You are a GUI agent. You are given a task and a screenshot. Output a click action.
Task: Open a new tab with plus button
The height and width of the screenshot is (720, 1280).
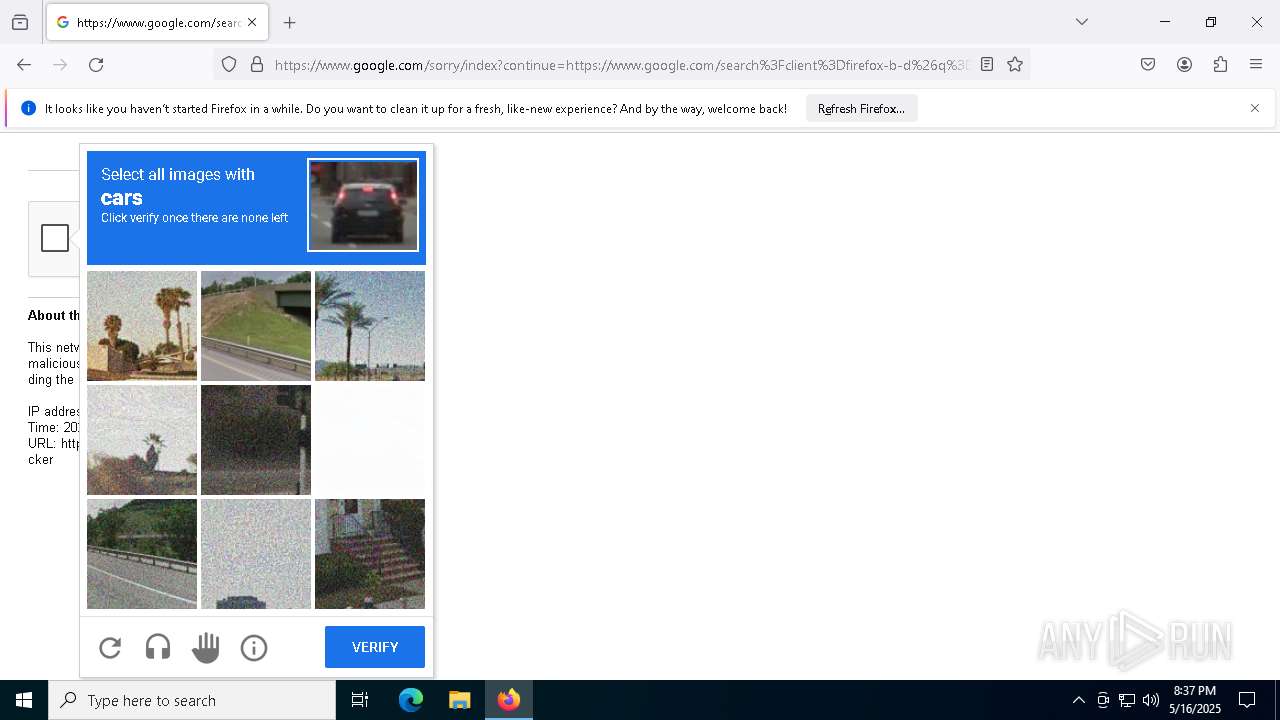coord(290,22)
